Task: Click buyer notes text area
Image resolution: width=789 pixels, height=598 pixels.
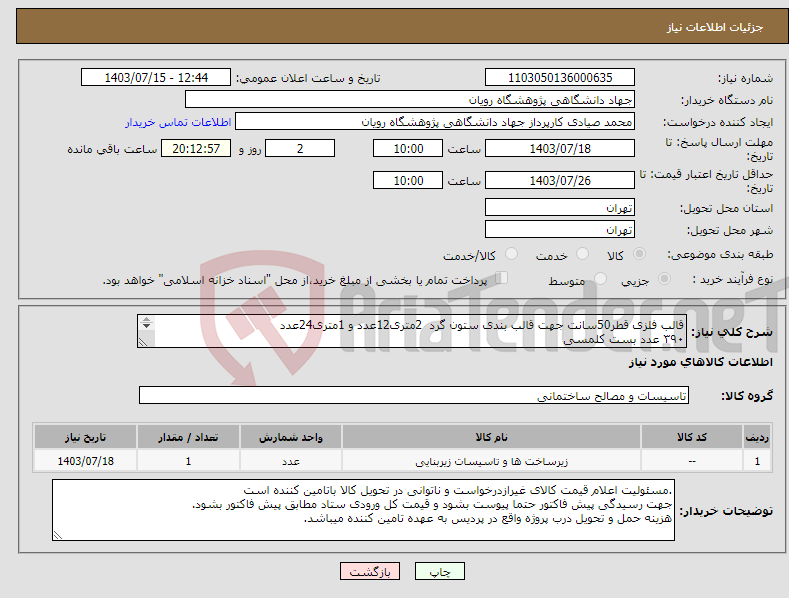Action: [x=363, y=510]
